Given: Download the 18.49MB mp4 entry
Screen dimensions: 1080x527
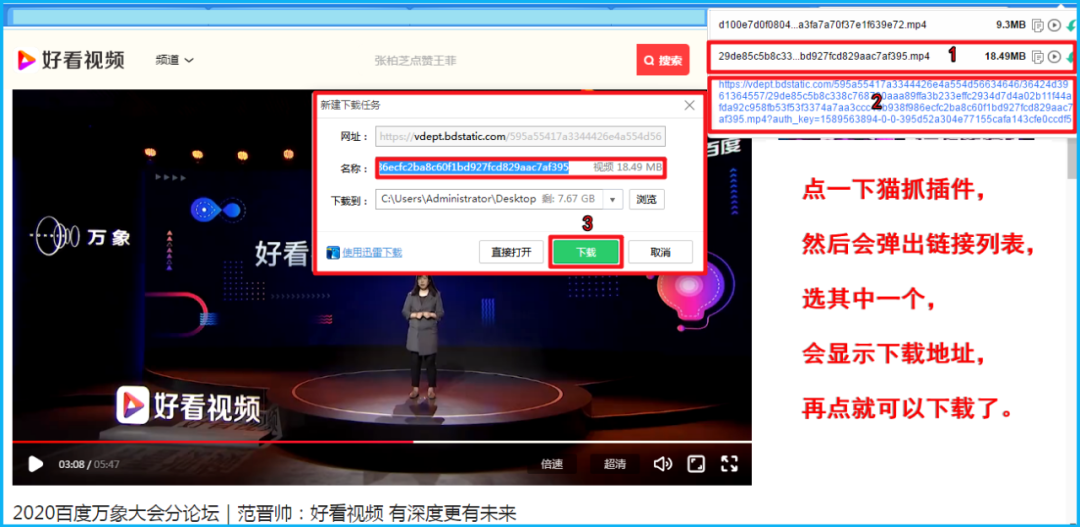Looking at the screenshot, I should point(1070,57).
